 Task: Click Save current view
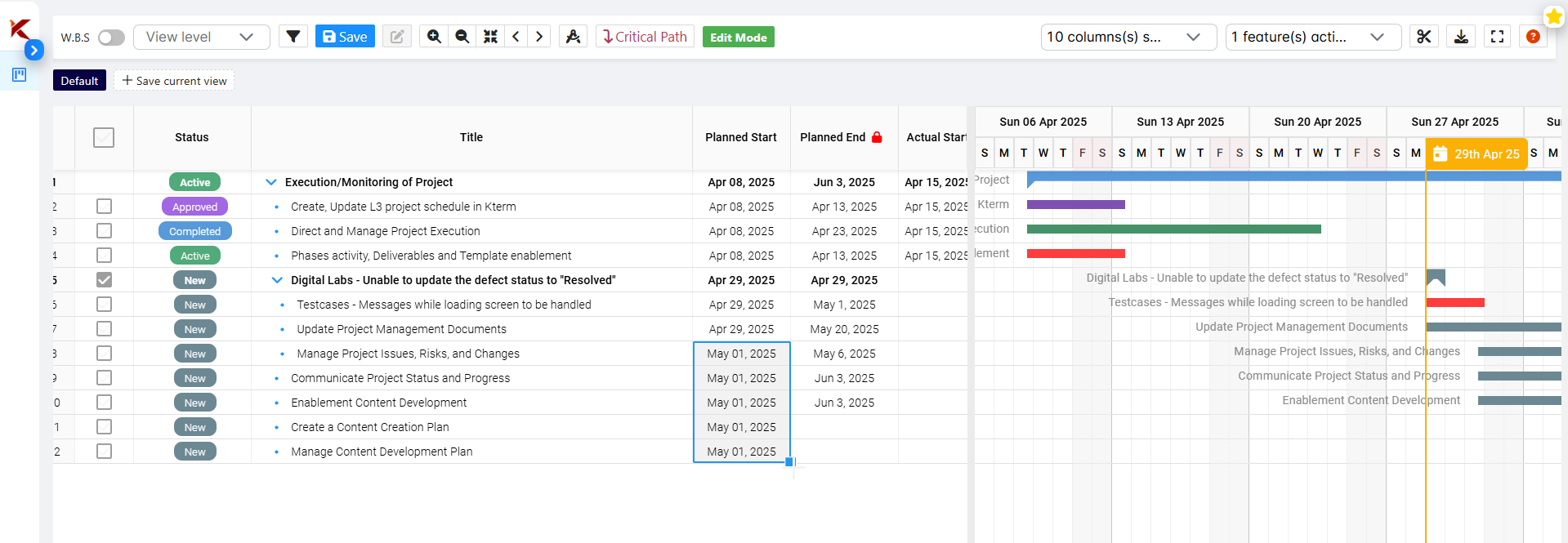click(x=174, y=80)
